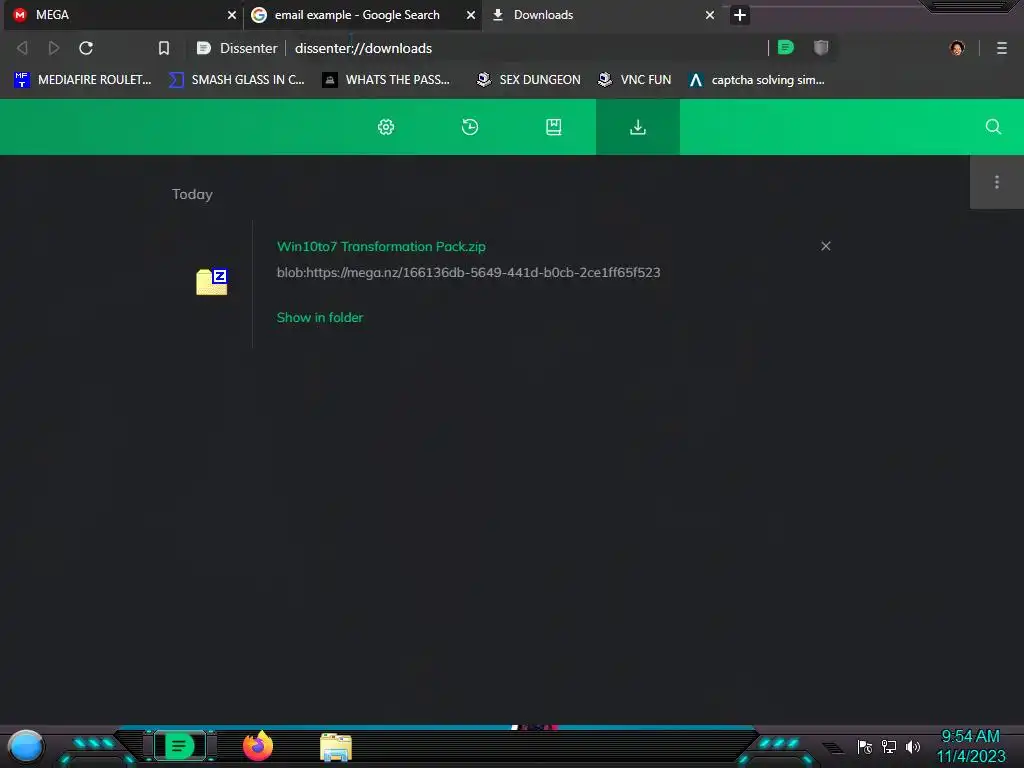This screenshot has width=1024, height=768.
Task: Bookmark this page icon
Action: click(164, 48)
